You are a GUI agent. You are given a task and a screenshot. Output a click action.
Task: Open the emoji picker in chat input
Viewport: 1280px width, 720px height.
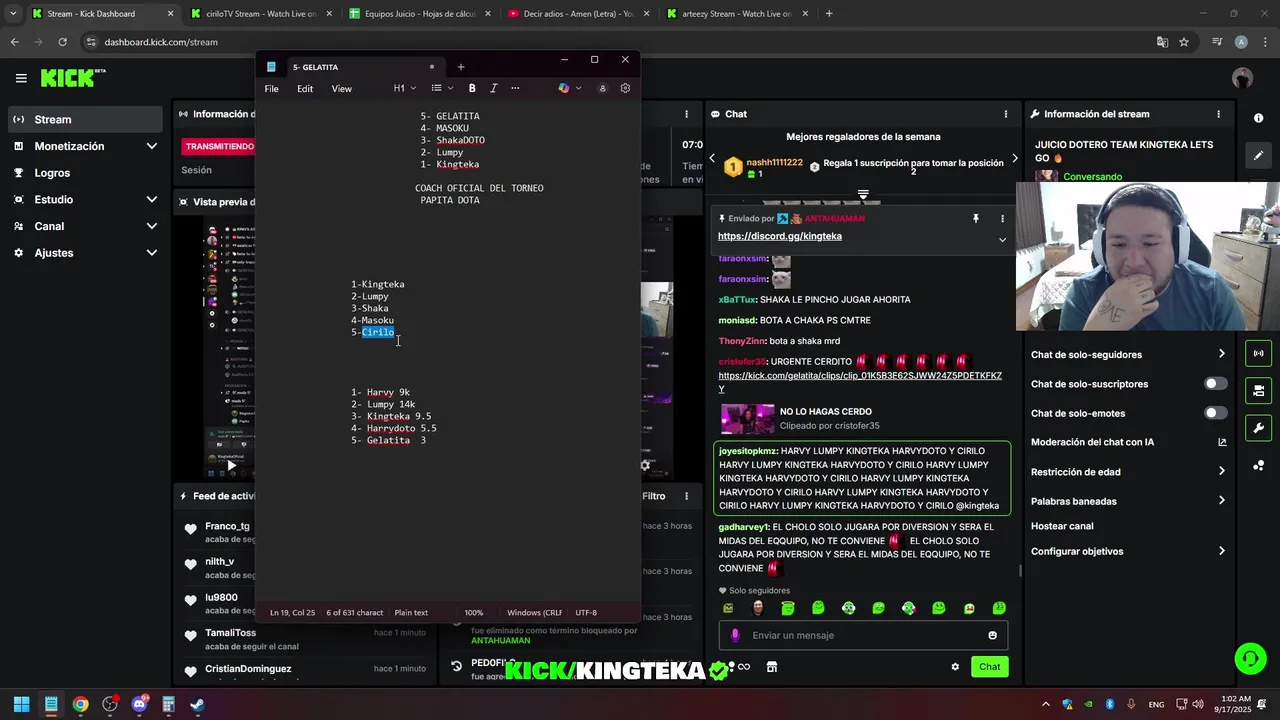tap(992, 635)
